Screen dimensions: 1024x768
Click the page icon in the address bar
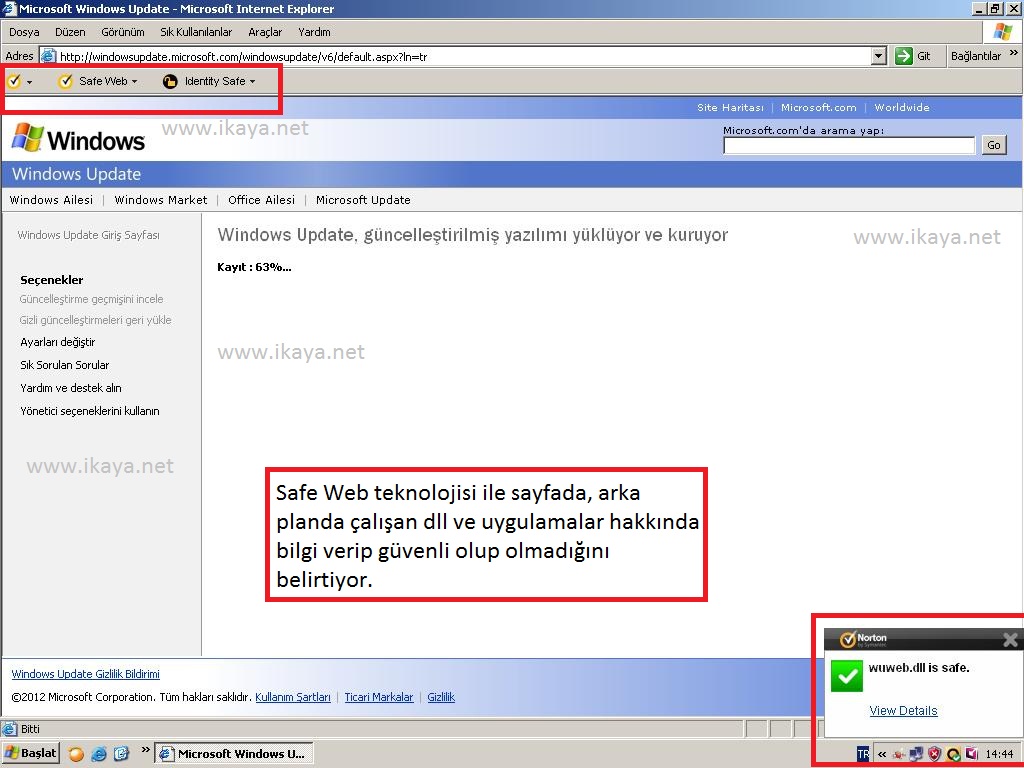click(x=48, y=56)
